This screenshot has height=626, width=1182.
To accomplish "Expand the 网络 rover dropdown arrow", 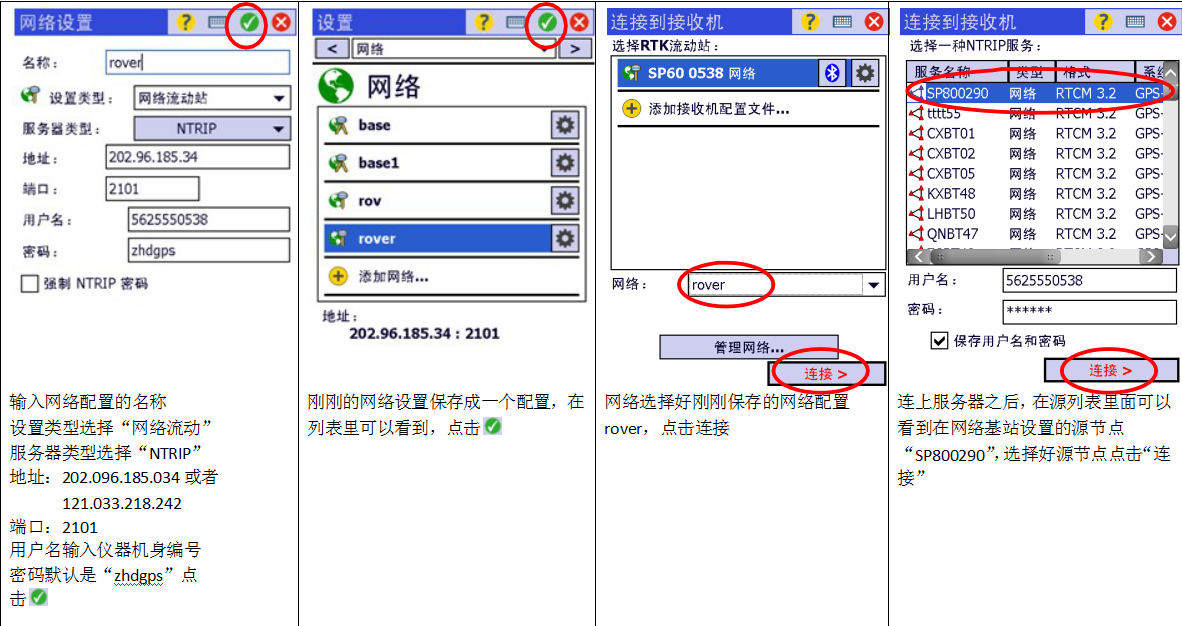I will pyautogui.click(x=873, y=285).
